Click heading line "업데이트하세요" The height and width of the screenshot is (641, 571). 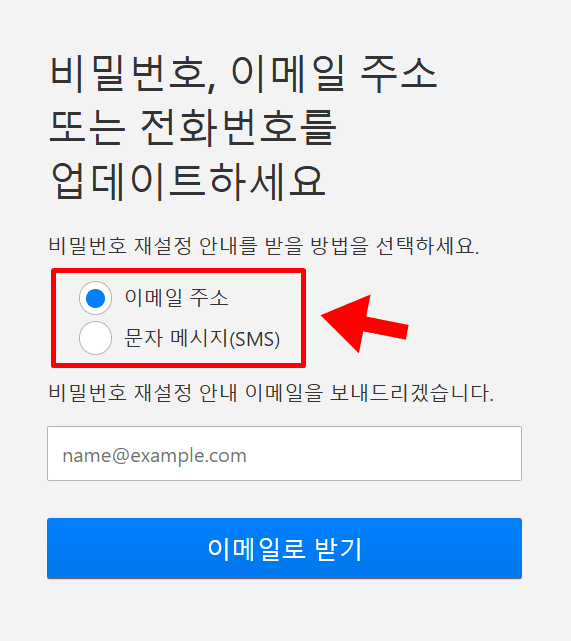(x=188, y=181)
